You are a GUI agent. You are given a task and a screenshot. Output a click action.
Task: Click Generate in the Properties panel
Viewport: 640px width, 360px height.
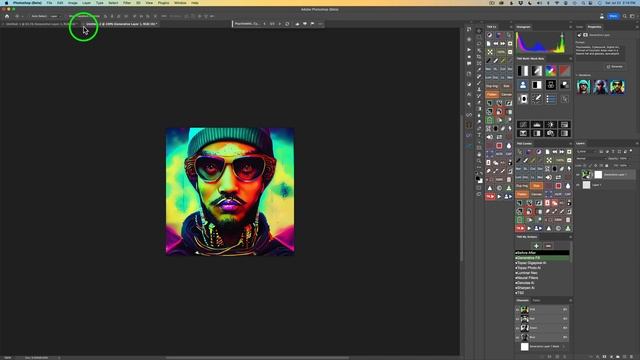point(615,67)
